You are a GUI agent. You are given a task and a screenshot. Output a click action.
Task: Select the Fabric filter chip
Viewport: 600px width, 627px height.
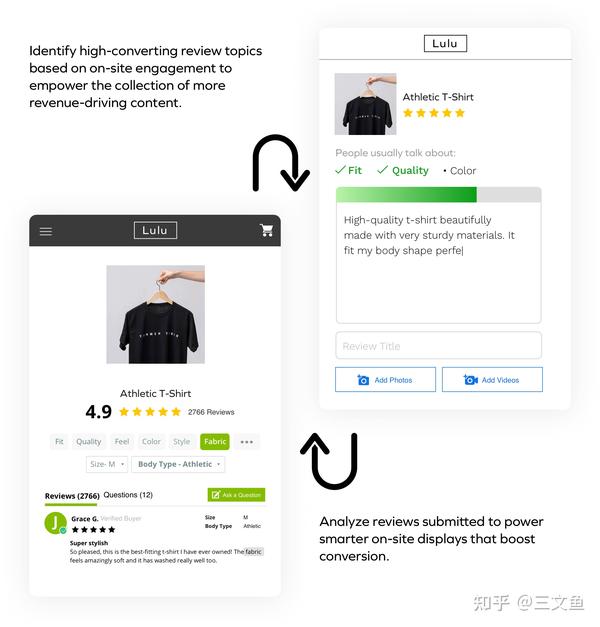pyautogui.click(x=215, y=441)
